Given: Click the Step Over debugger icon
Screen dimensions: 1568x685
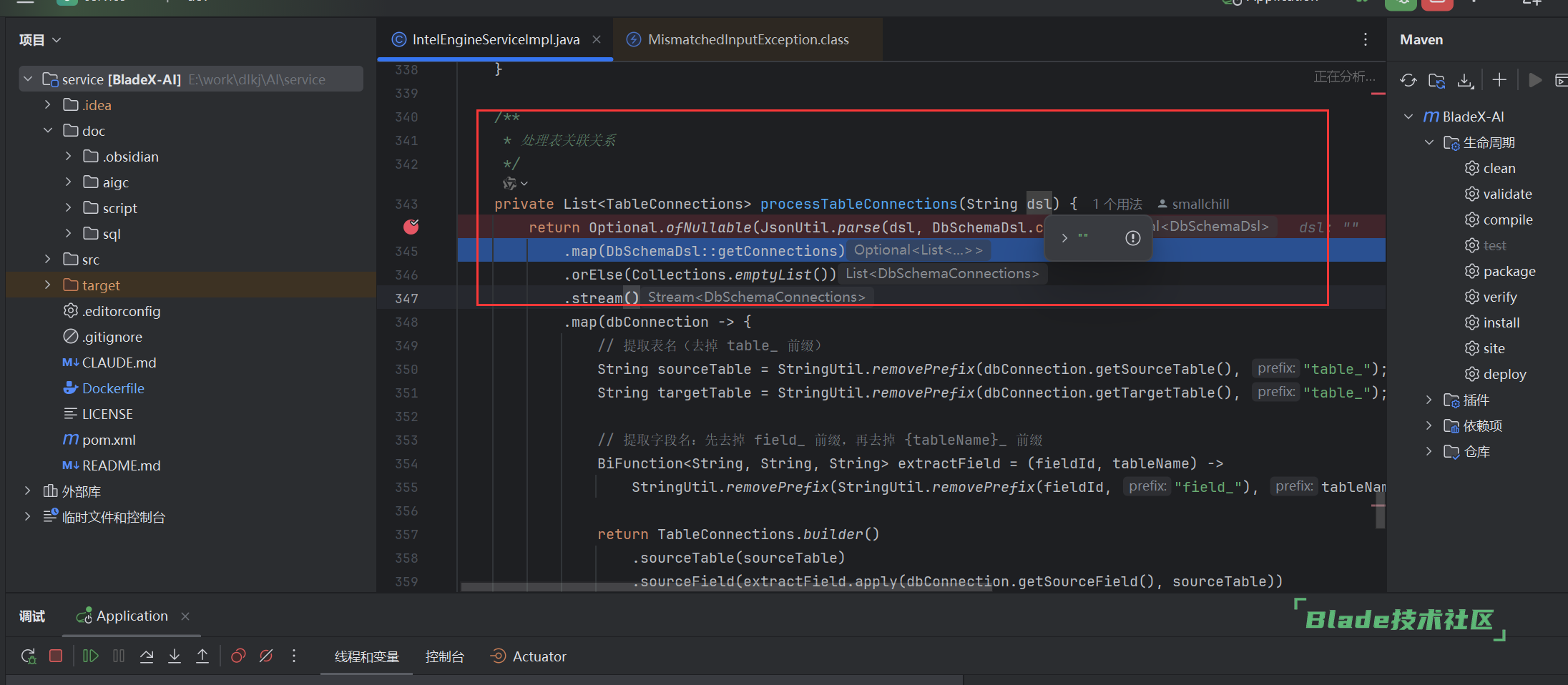Looking at the screenshot, I should click(147, 656).
